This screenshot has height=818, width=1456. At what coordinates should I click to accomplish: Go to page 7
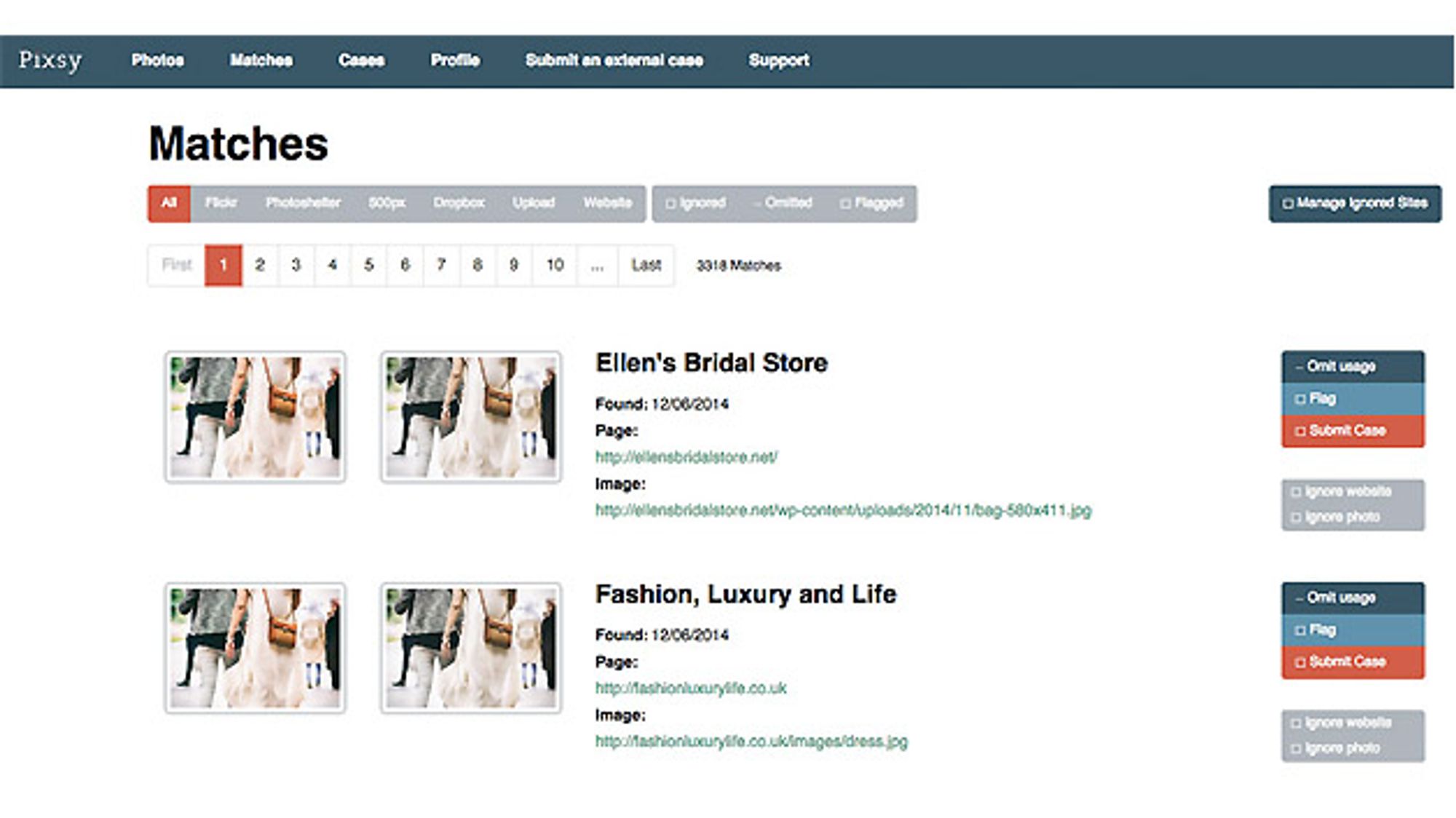click(x=441, y=265)
